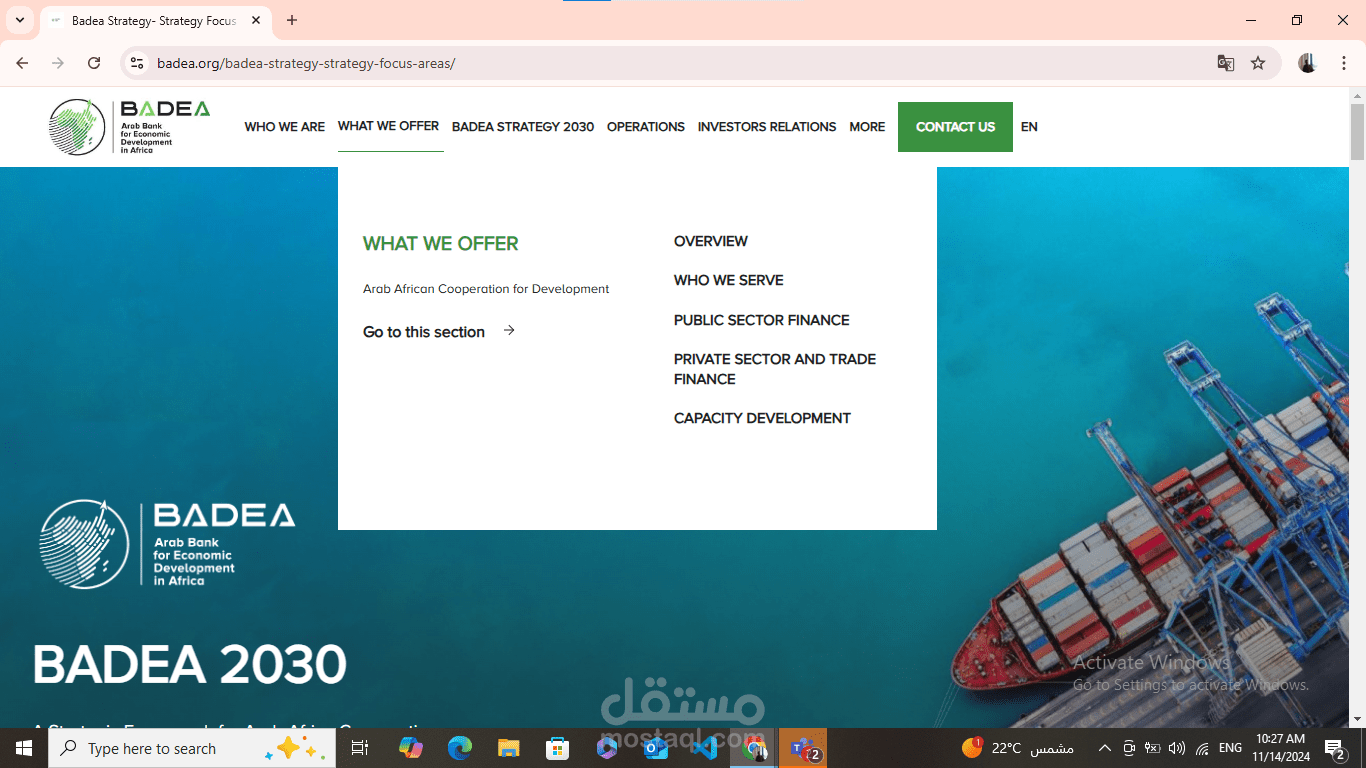This screenshot has width=1366, height=768.
Task: Open Microsoft Teams from the taskbar
Action: pos(803,748)
